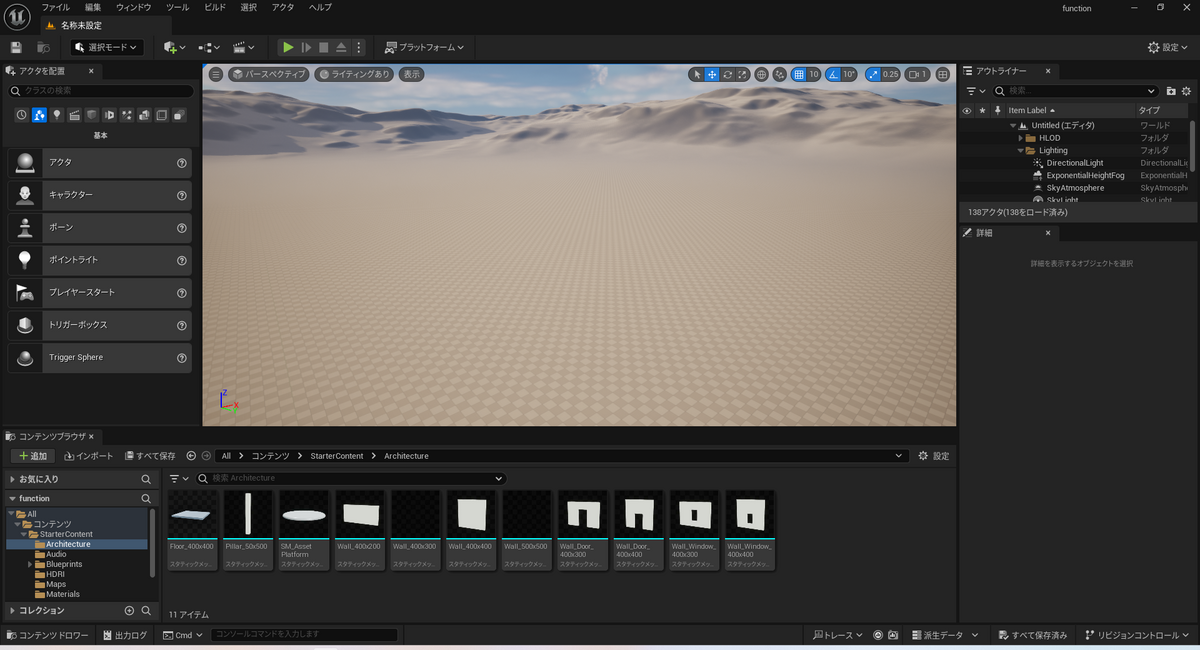Viewport: 1200px width, 650px height.
Task: Select the viewport selection cursor arrow icon
Action: click(697, 74)
